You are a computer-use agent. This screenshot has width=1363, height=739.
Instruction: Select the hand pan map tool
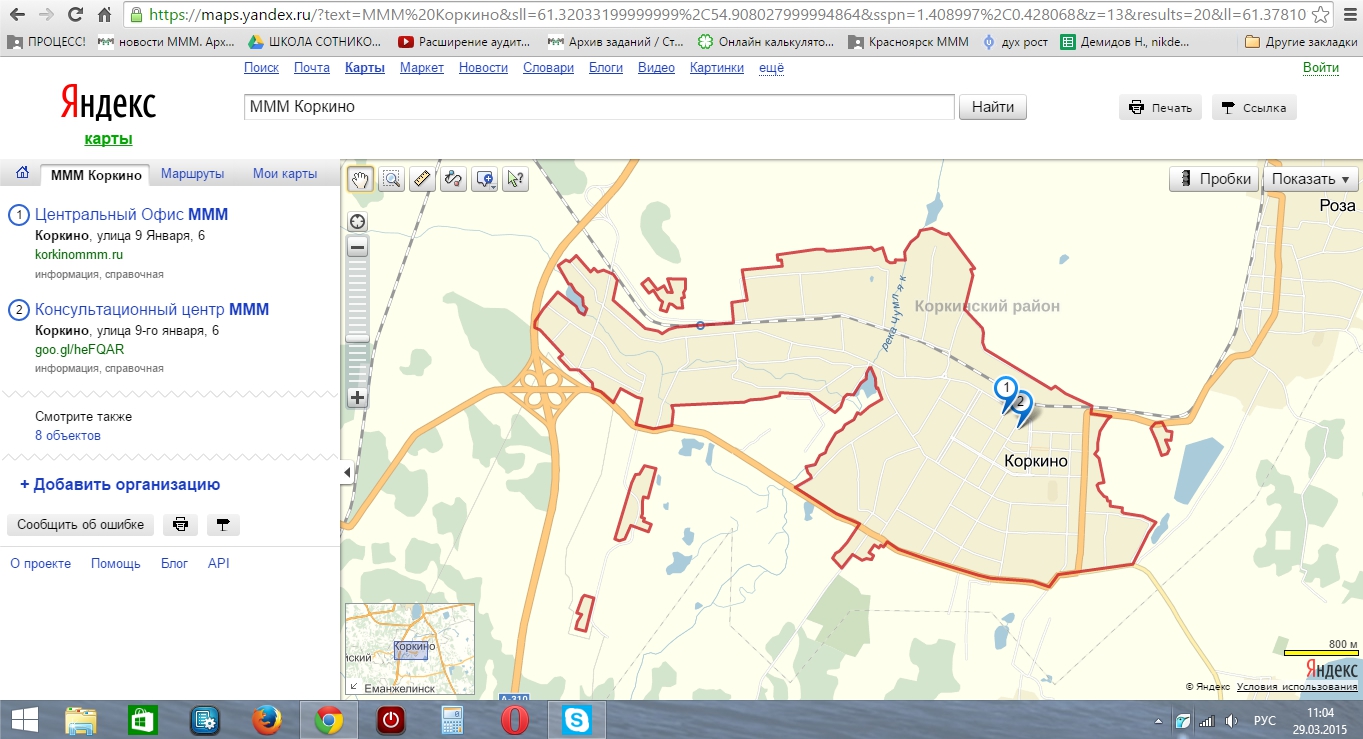(x=360, y=179)
